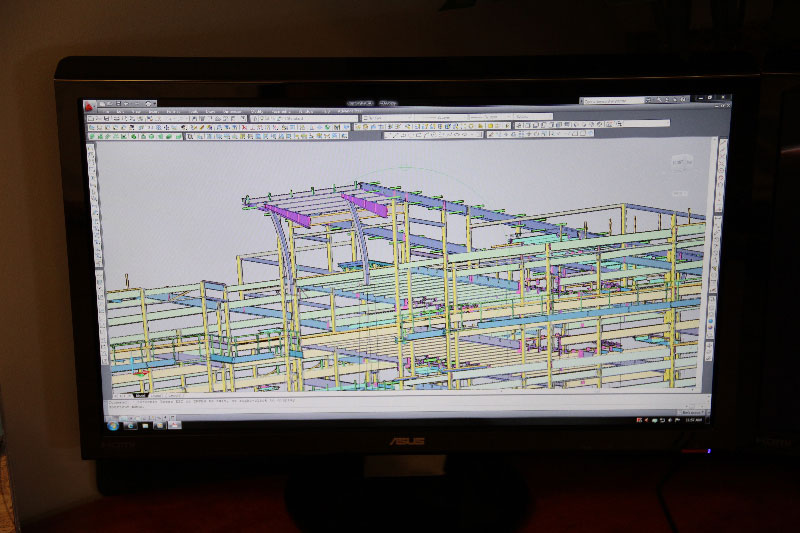The image size is (800, 533).
Task: Switch to the Model tab at bottom left
Action: [x=141, y=394]
